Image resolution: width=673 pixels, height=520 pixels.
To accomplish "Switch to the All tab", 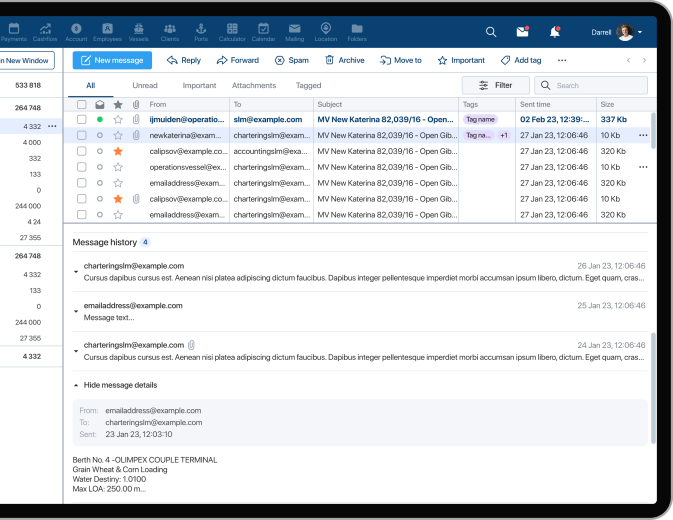I will (91, 86).
